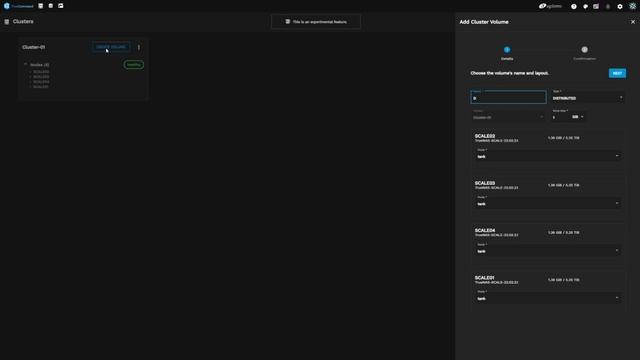640x360 pixels.
Task: Focus the volume Name input field
Action: point(508,97)
